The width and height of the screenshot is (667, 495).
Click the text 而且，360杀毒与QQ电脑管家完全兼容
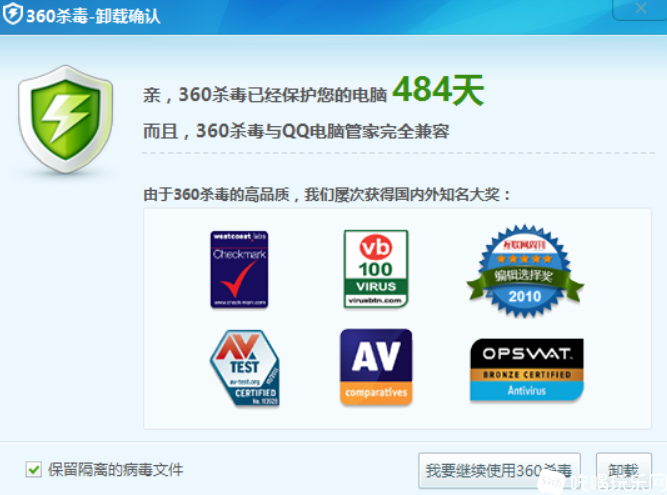pyautogui.click(x=296, y=131)
